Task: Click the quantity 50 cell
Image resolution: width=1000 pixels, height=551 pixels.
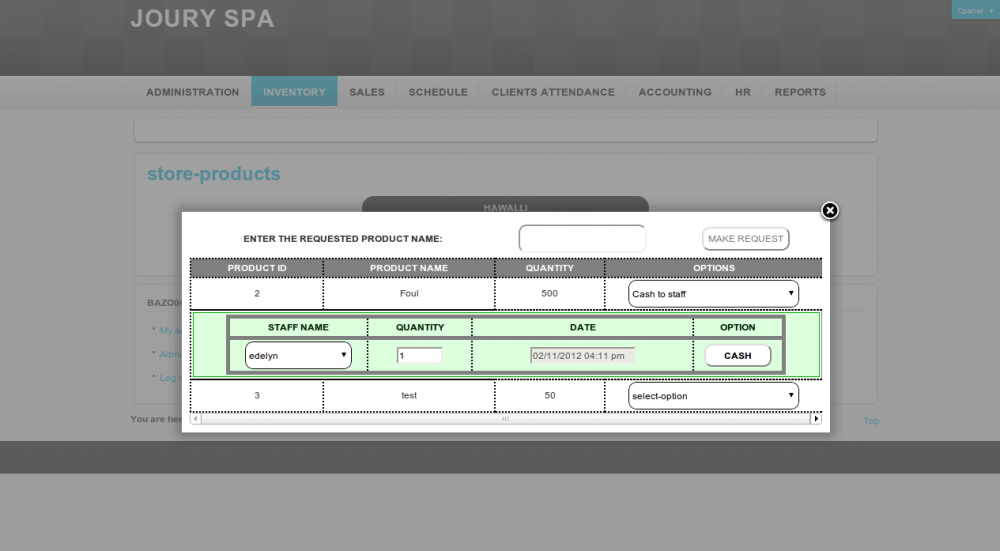Action: pyautogui.click(x=550, y=395)
